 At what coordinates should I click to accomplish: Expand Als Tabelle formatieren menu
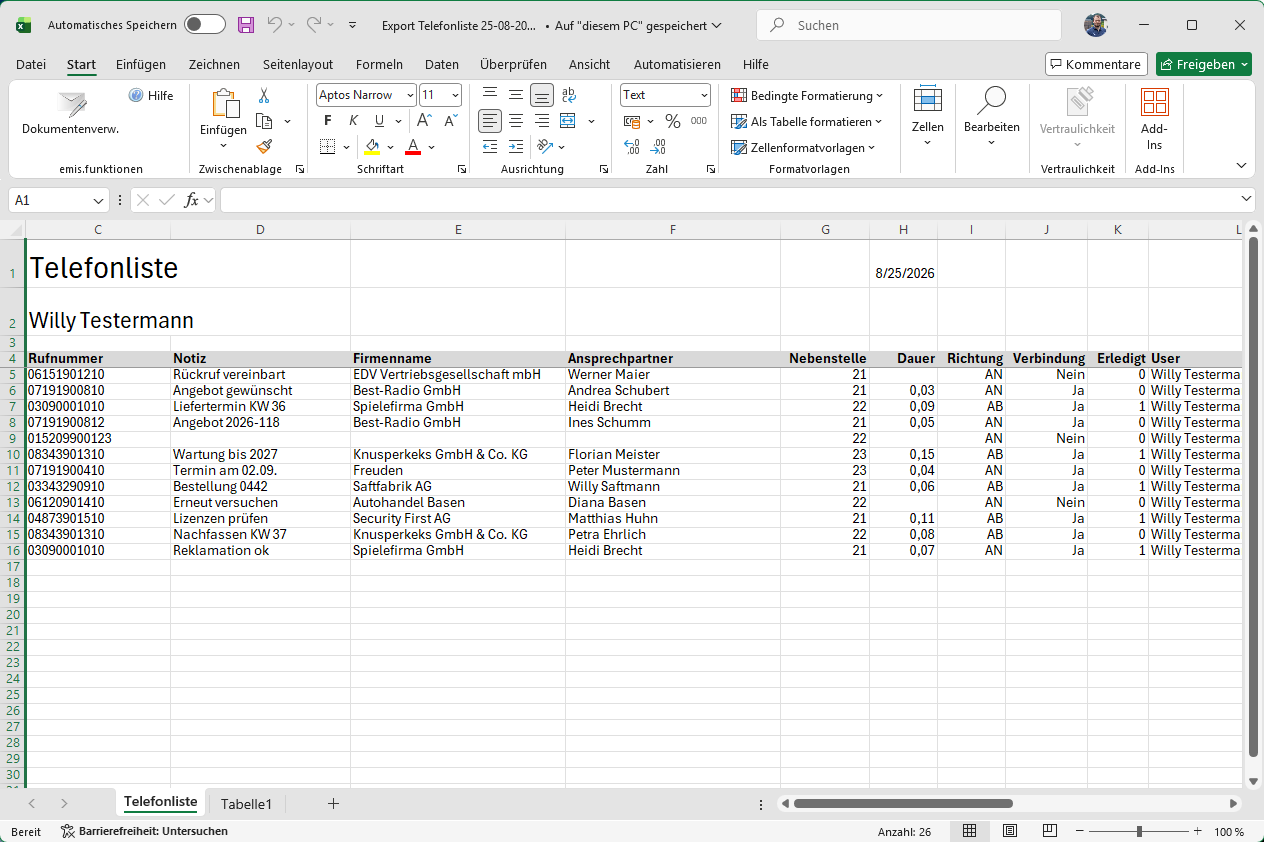pyautogui.click(x=806, y=122)
